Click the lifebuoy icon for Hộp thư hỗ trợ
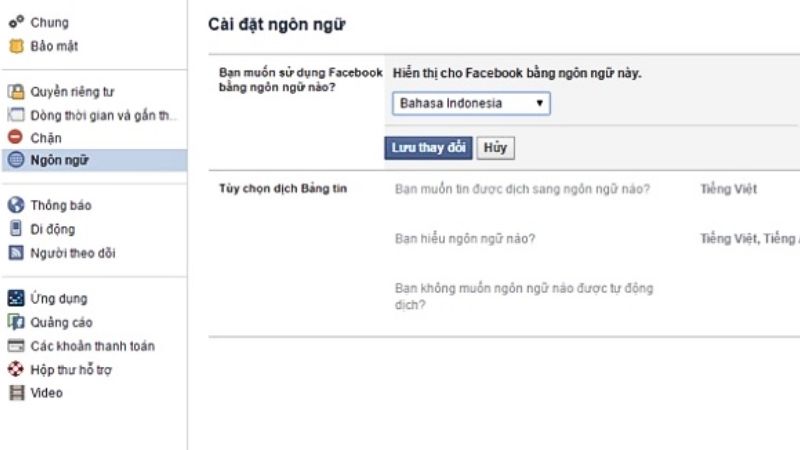The image size is (800, 450). [x=16, y=369]
